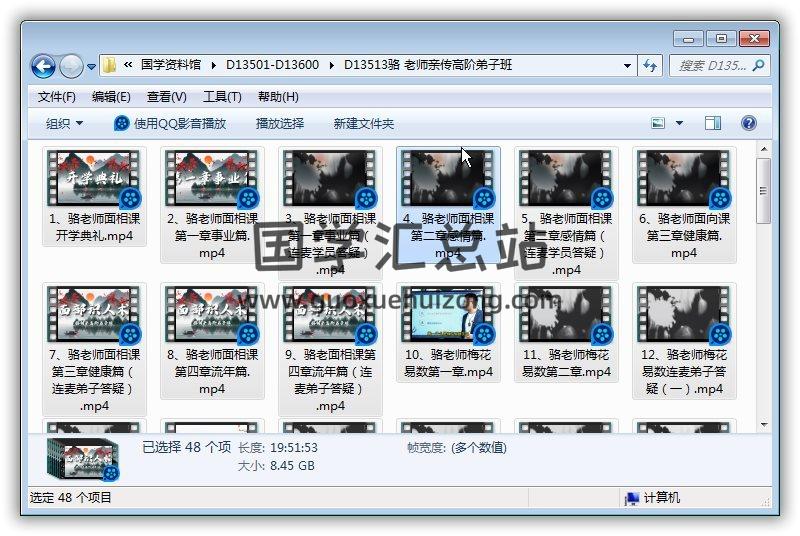Click 使用QQ影音播放 button
The image size is (800, 536).
tap(170, 123)
